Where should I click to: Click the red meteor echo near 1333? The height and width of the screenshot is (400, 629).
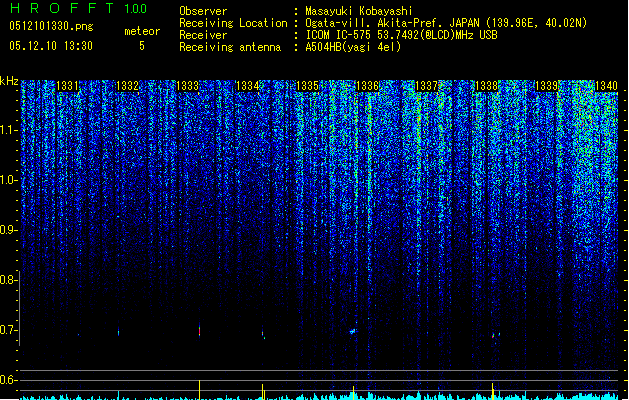pyautogui.click(x=199, y=331)
